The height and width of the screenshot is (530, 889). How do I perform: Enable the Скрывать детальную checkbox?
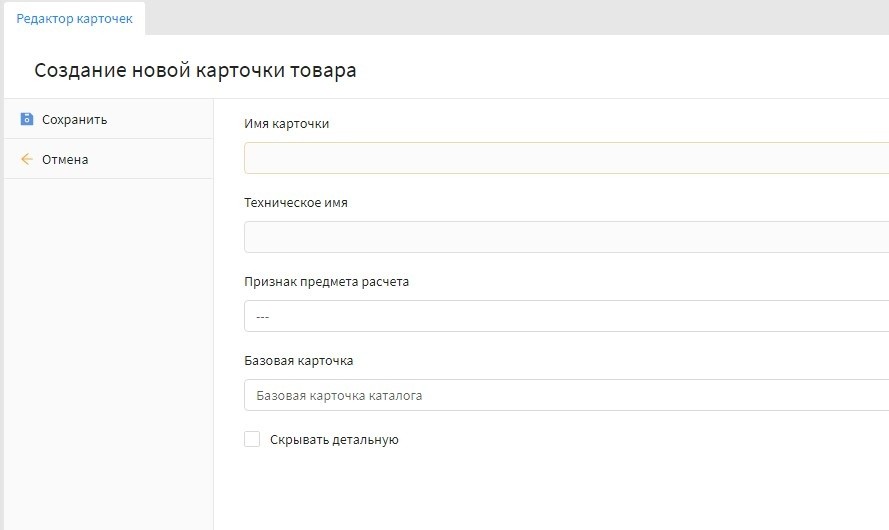252,439
